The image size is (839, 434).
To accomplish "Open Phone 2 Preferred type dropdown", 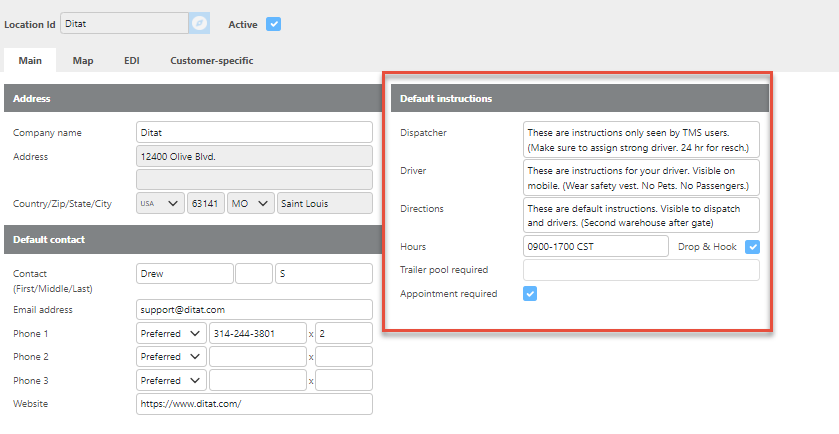I will click(x=170, y=357).
